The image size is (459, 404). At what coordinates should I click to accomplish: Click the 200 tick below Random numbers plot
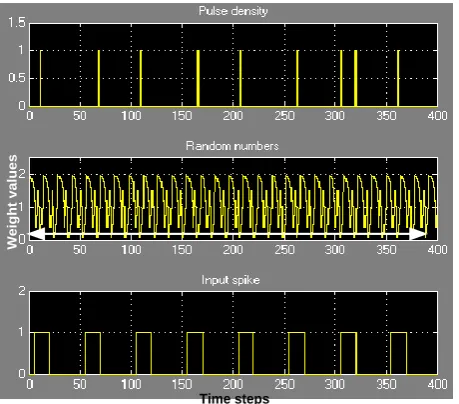pos(233,249)
